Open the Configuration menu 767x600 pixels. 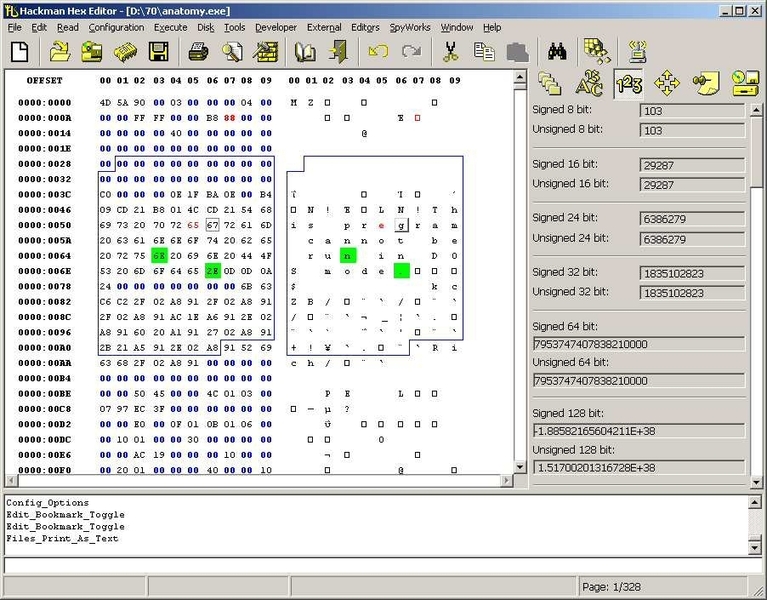click(x=116, y=27)
